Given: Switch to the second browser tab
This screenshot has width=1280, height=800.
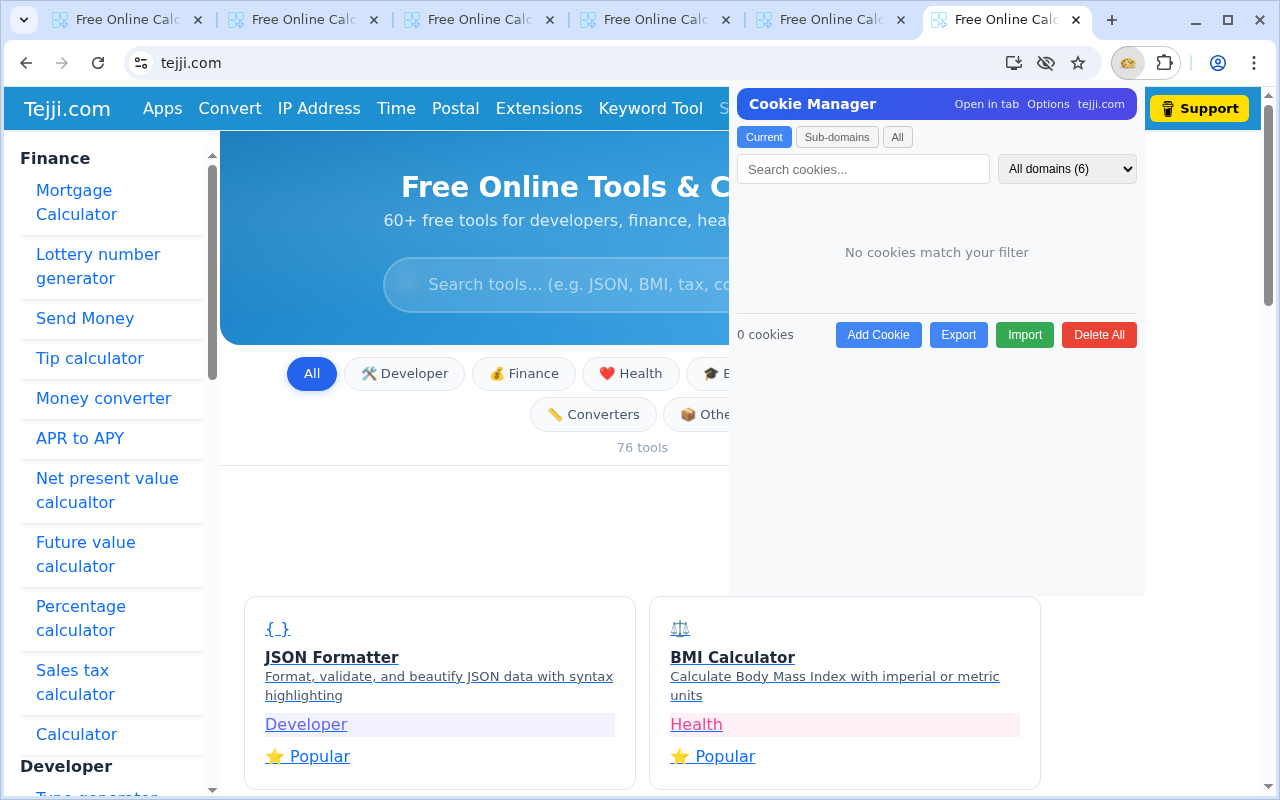Looking at the screenshot, I should (305, 20).
